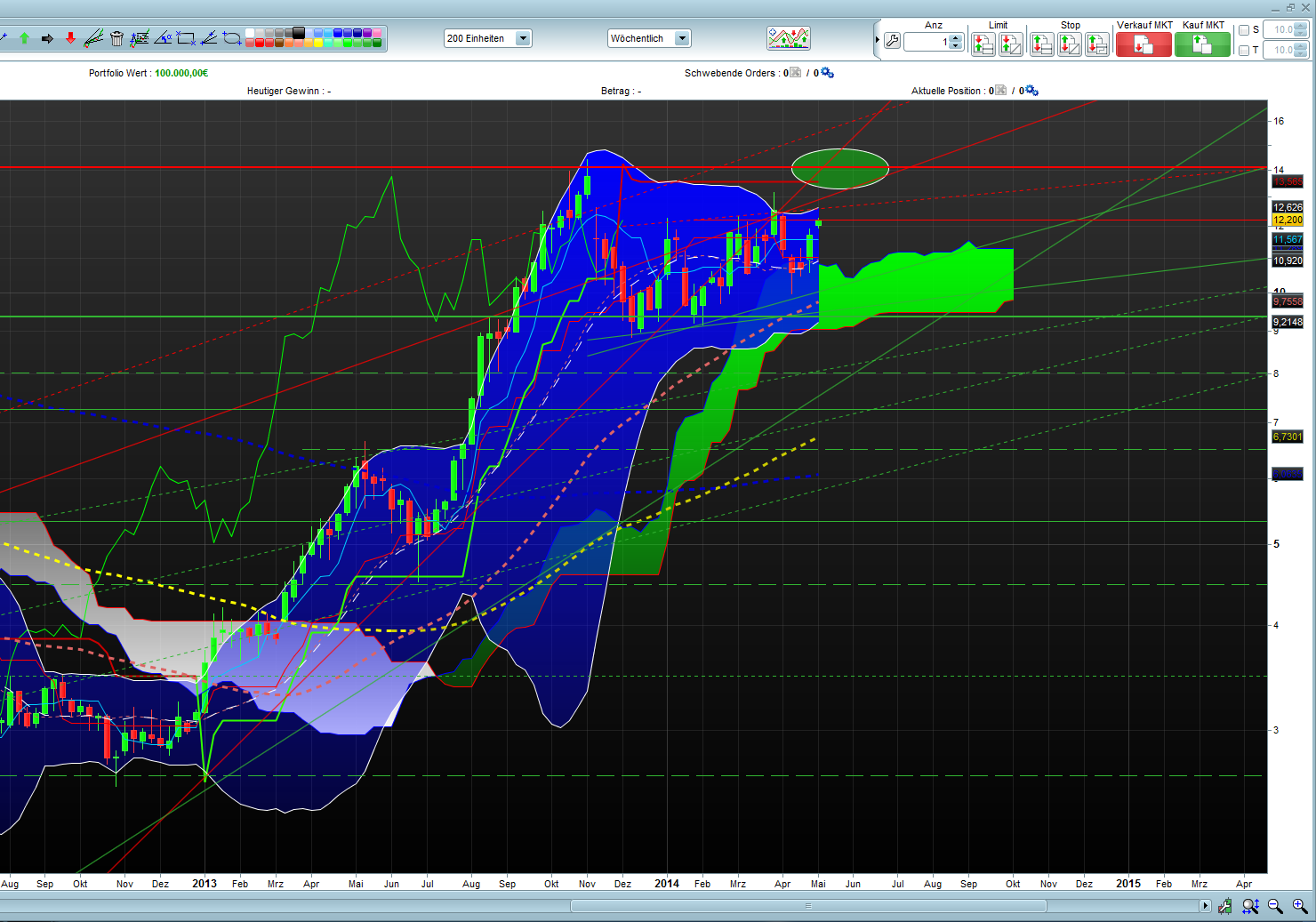Image resolution: width=1316 pixels, height=922 pixels.
Task: Decrease the Anz quantity with down arrow
Action: 956,45
